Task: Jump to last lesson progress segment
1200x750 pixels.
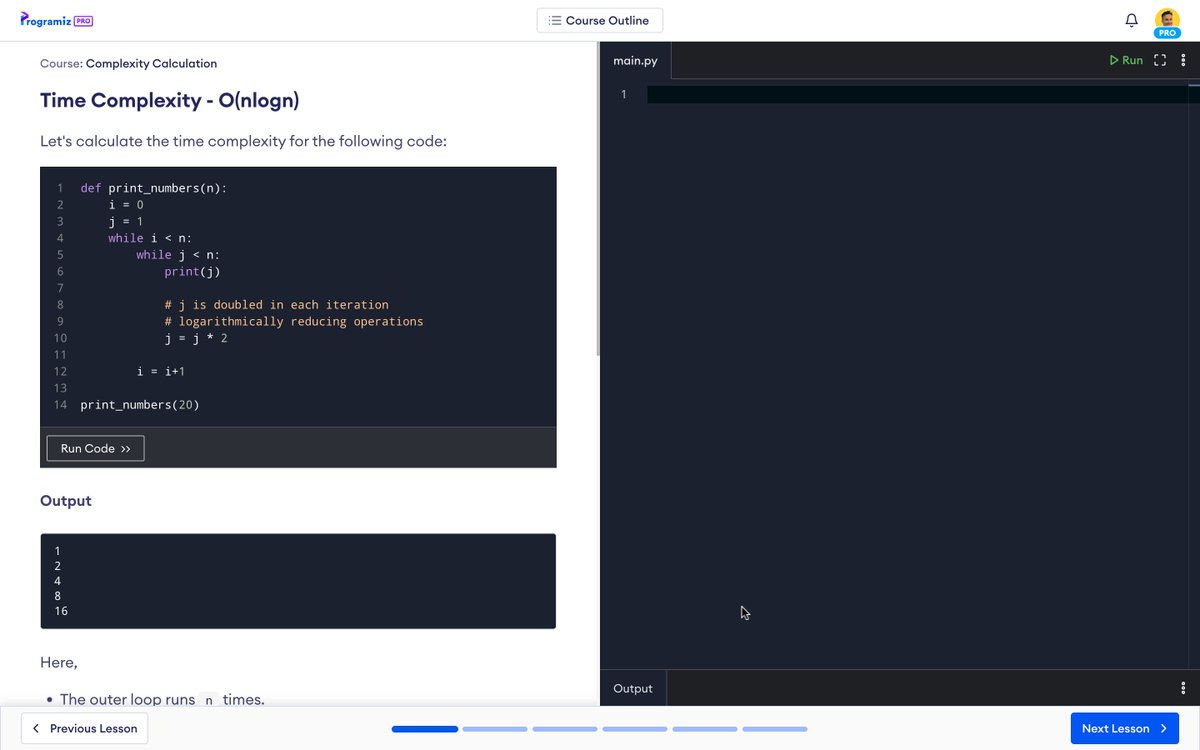Action: [x=775, y=729]
